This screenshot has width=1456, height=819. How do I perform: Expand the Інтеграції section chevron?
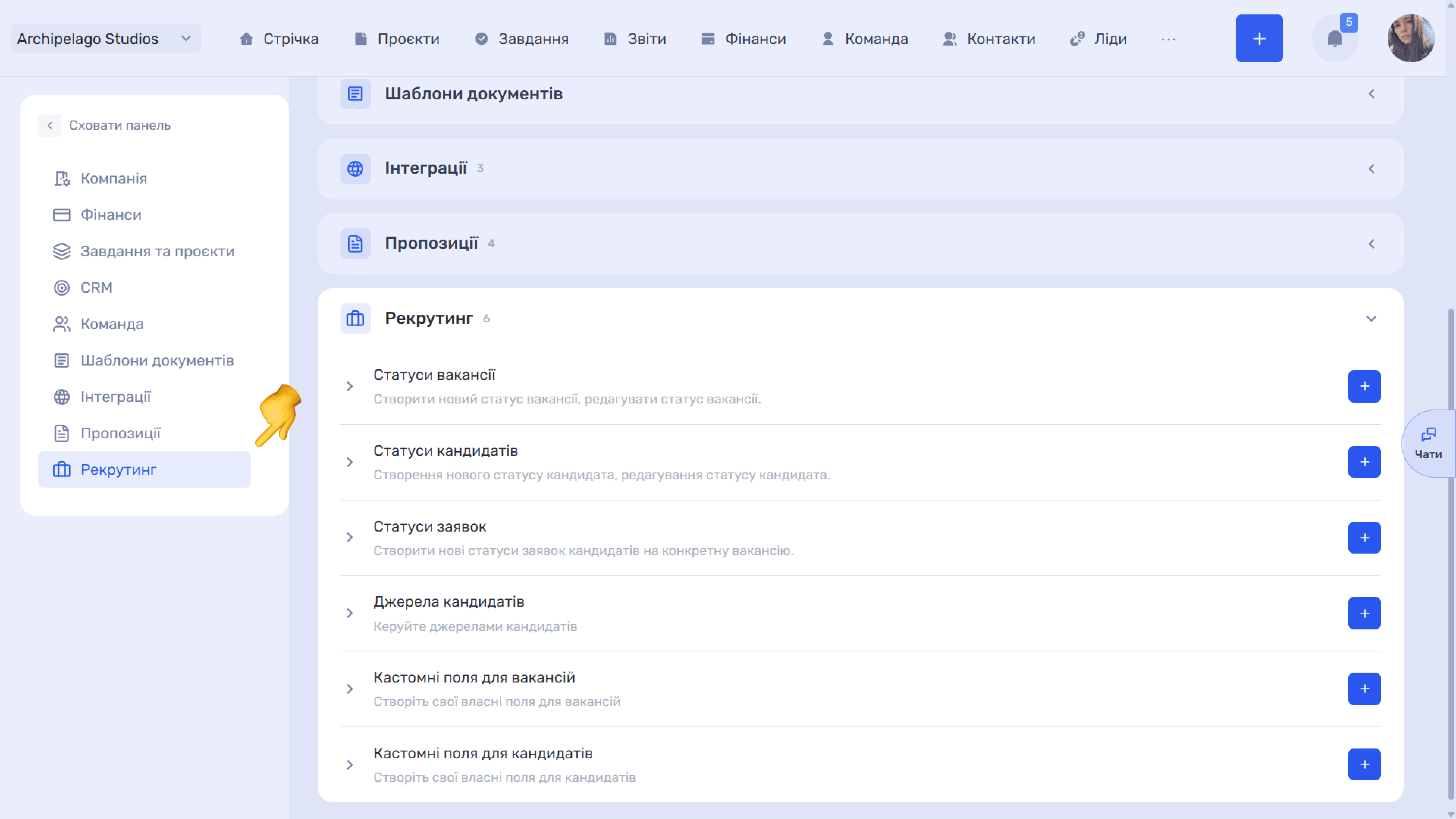pyautogui.click(x=1371, y=168)
